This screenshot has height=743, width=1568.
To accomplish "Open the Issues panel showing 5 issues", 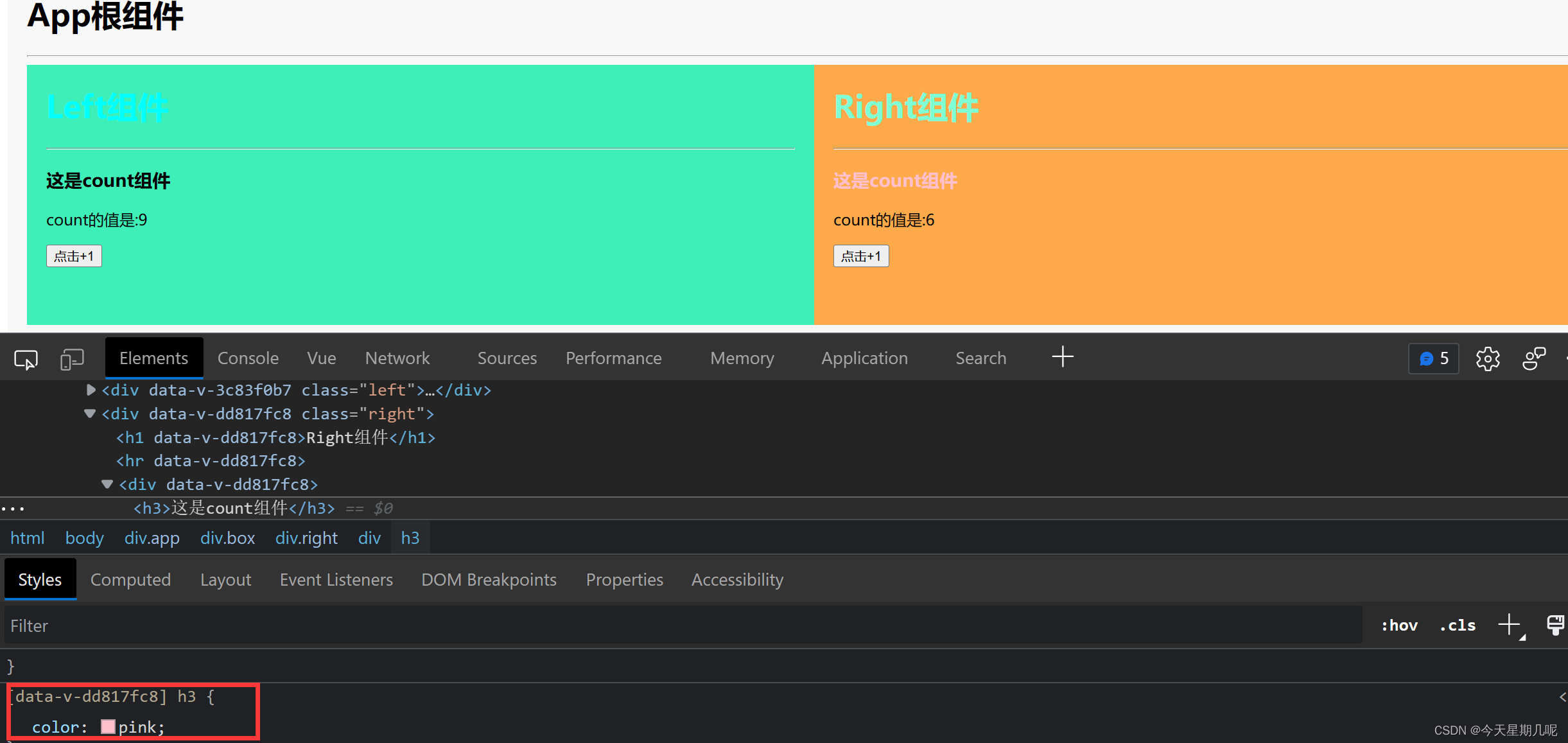I will point(1433,358).
